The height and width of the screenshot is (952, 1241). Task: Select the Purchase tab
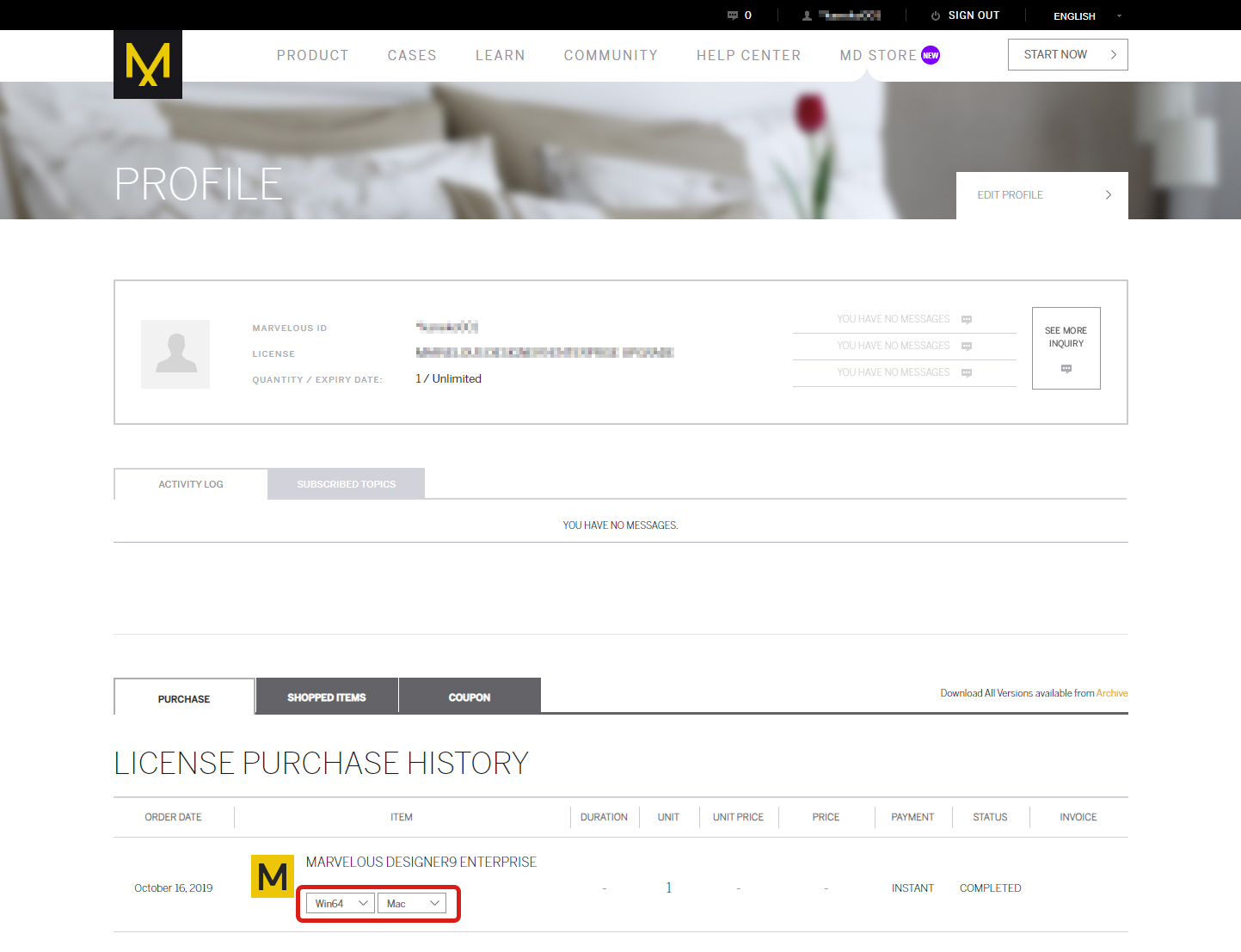184,698
